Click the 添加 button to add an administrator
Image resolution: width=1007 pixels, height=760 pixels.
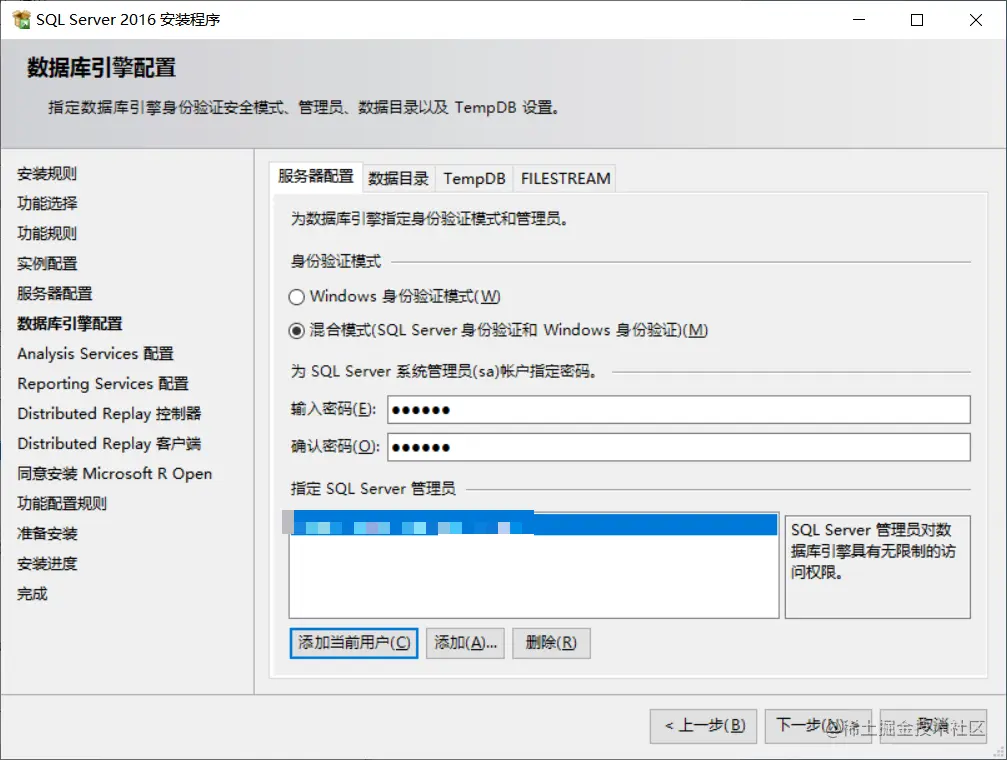tap(464, 643)
